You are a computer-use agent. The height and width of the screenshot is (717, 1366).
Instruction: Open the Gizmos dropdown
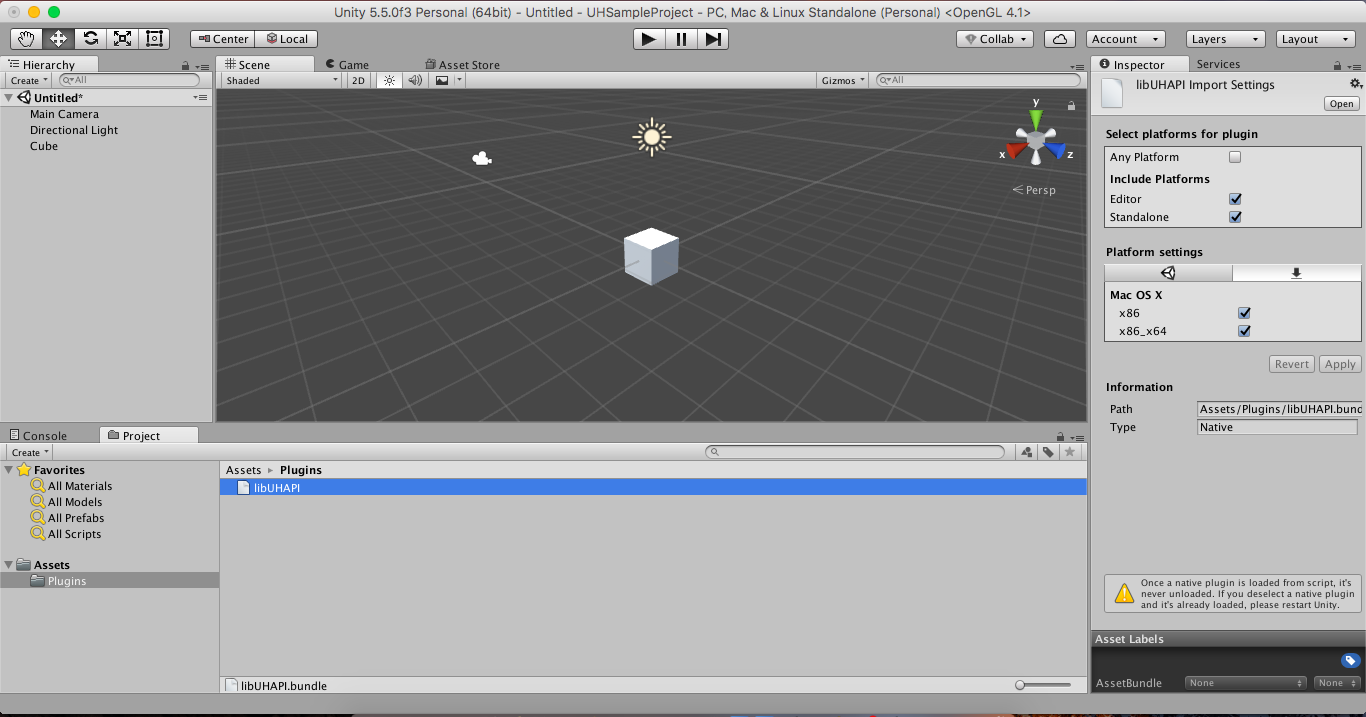point(843,80)
